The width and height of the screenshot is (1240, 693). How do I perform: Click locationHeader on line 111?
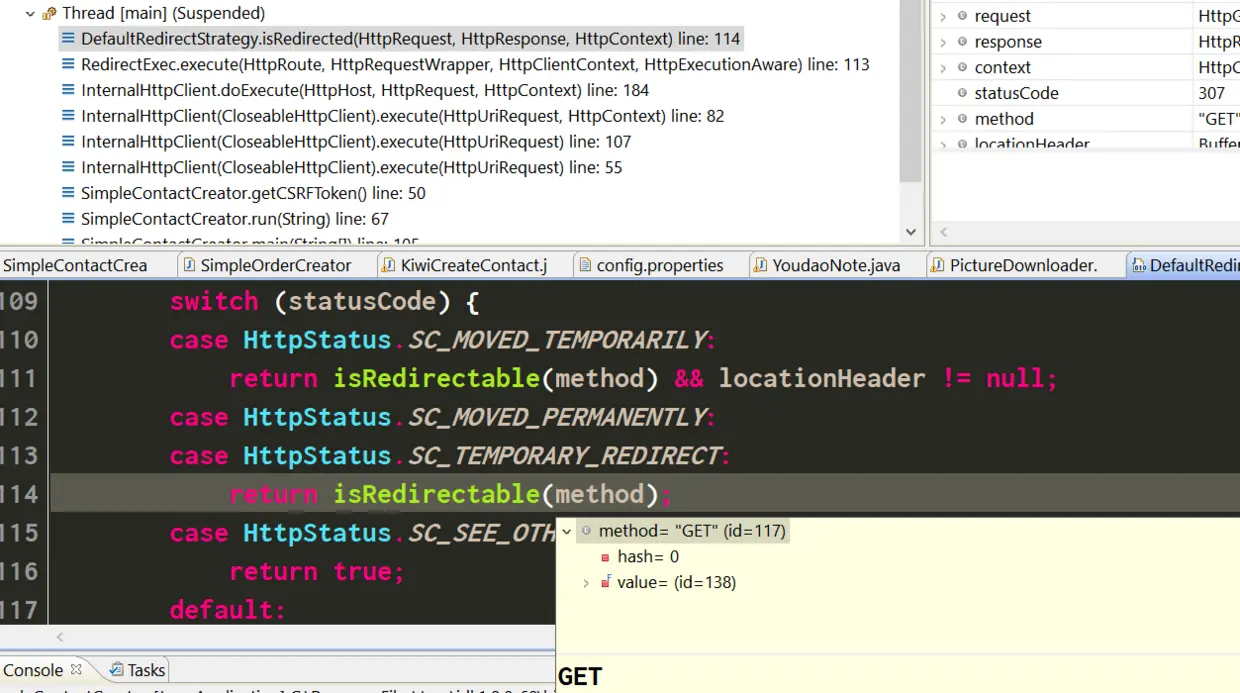822,378
